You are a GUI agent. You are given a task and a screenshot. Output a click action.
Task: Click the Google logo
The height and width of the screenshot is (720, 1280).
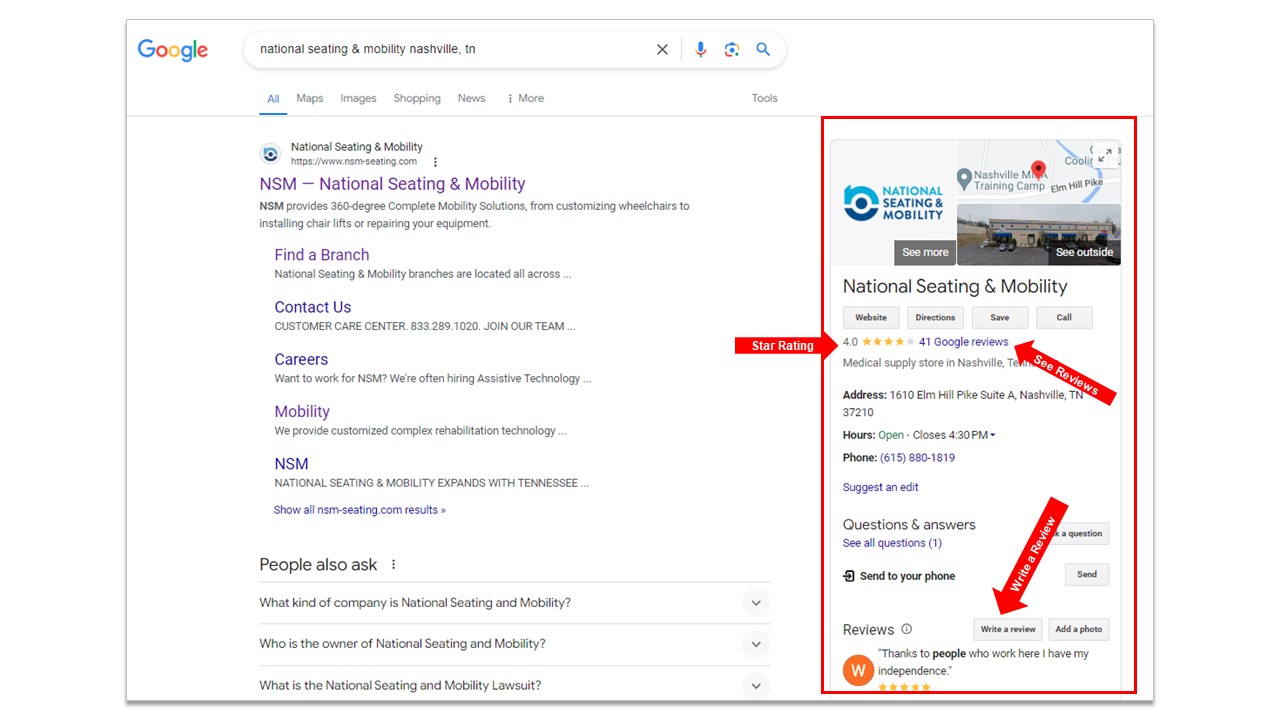173,50
